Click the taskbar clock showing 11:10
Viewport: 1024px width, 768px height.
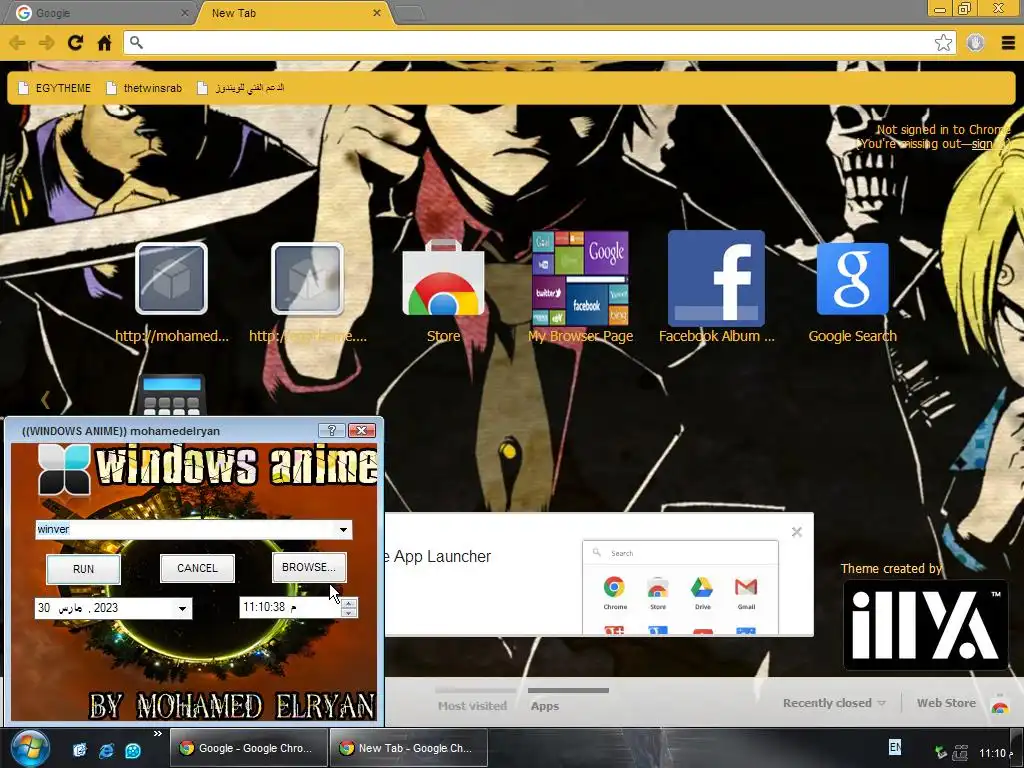pyautogui.click(x=995, y=753)
